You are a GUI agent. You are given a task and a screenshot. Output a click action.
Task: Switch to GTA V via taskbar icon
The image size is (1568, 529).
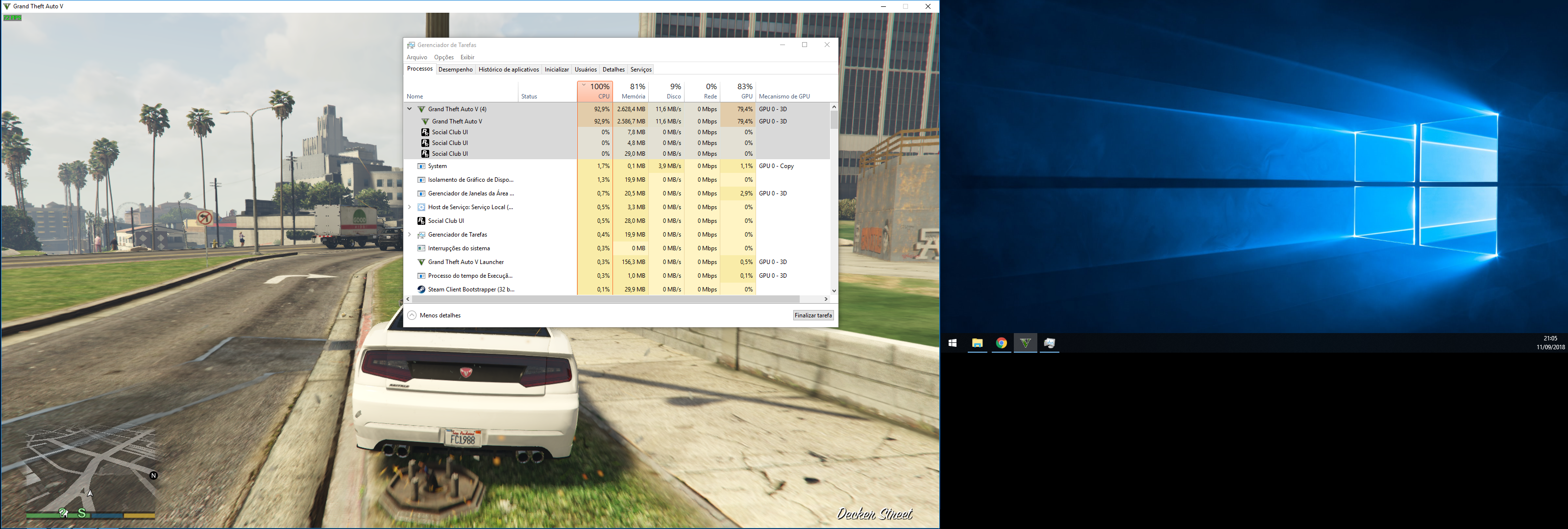1026,343
